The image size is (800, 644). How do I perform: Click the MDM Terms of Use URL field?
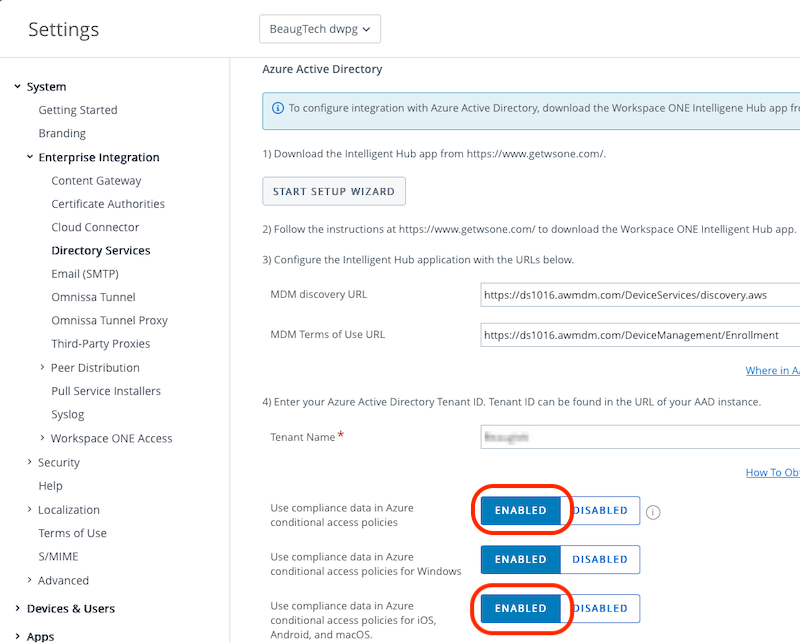[x=640, y=336]
